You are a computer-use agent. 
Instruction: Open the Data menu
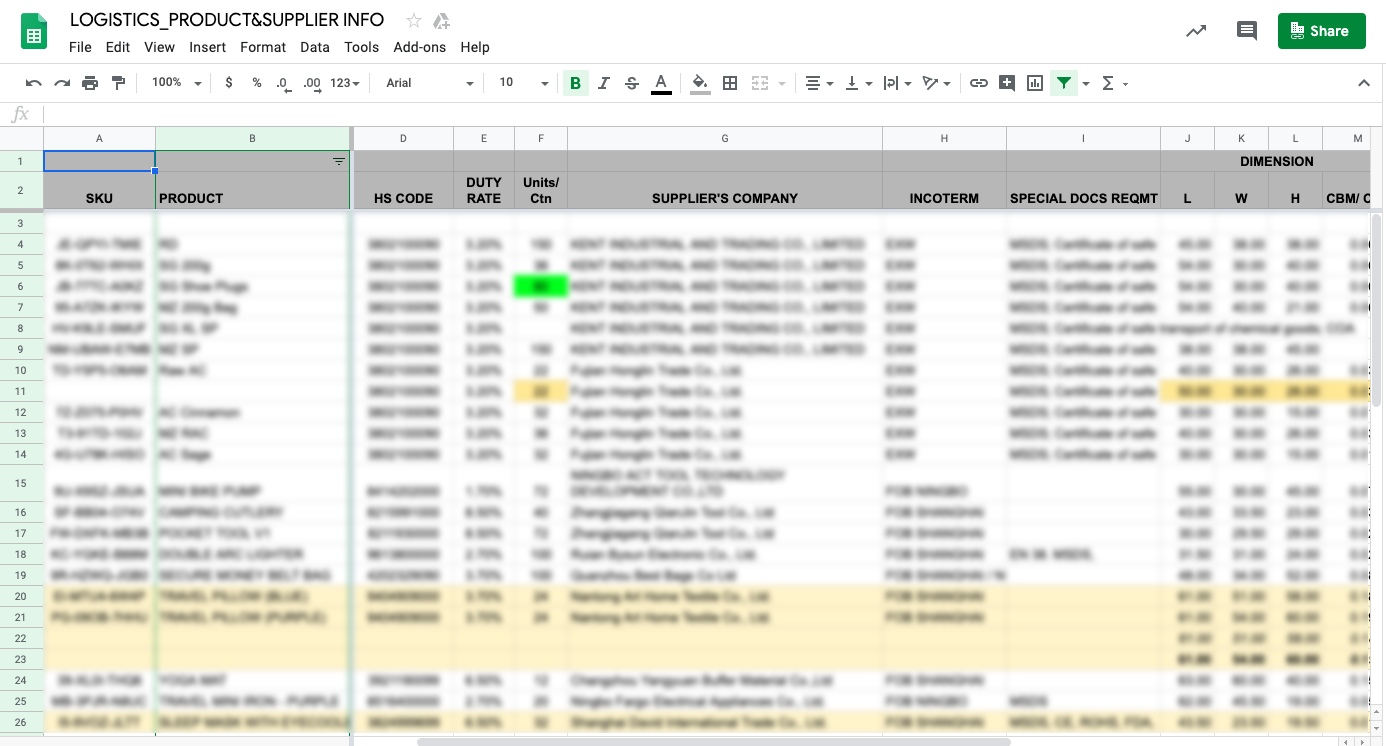coord(315,47)
